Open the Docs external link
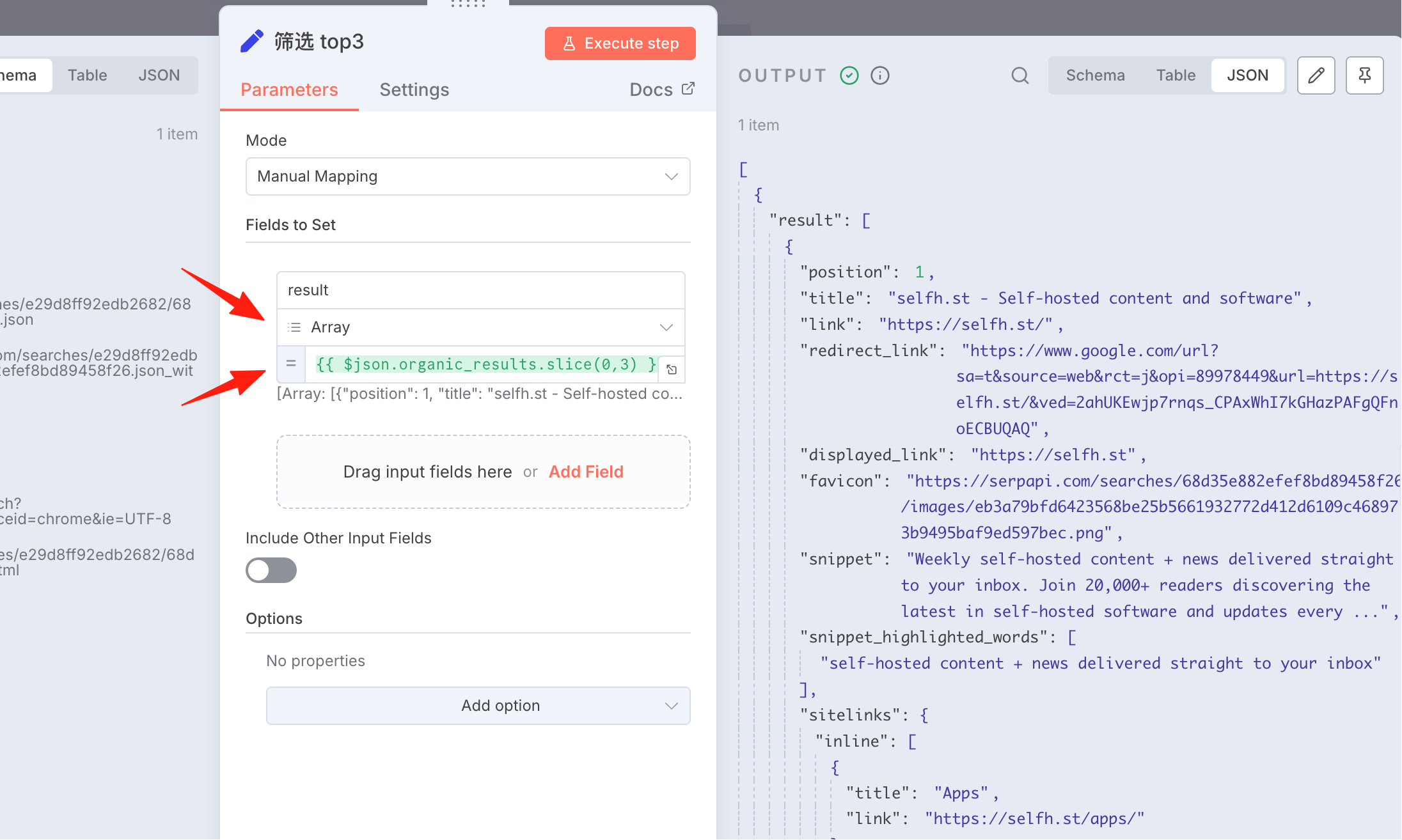 click(x=662, y=89)
